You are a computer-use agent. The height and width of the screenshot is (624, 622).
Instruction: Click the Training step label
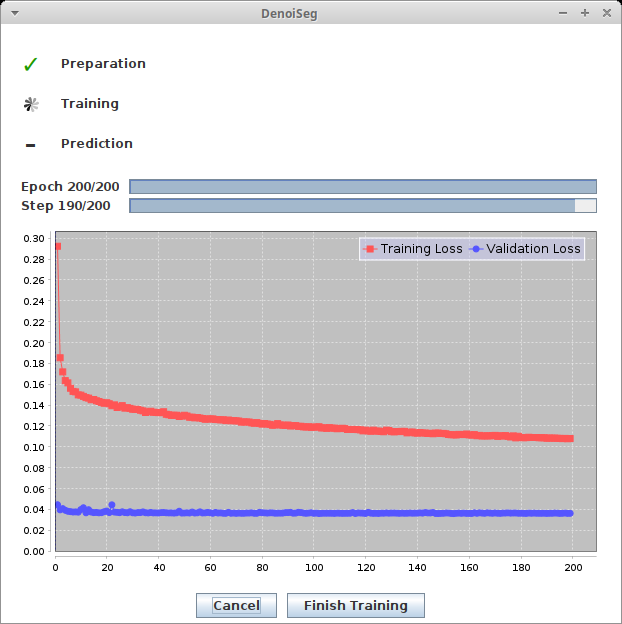coord(90,104)
